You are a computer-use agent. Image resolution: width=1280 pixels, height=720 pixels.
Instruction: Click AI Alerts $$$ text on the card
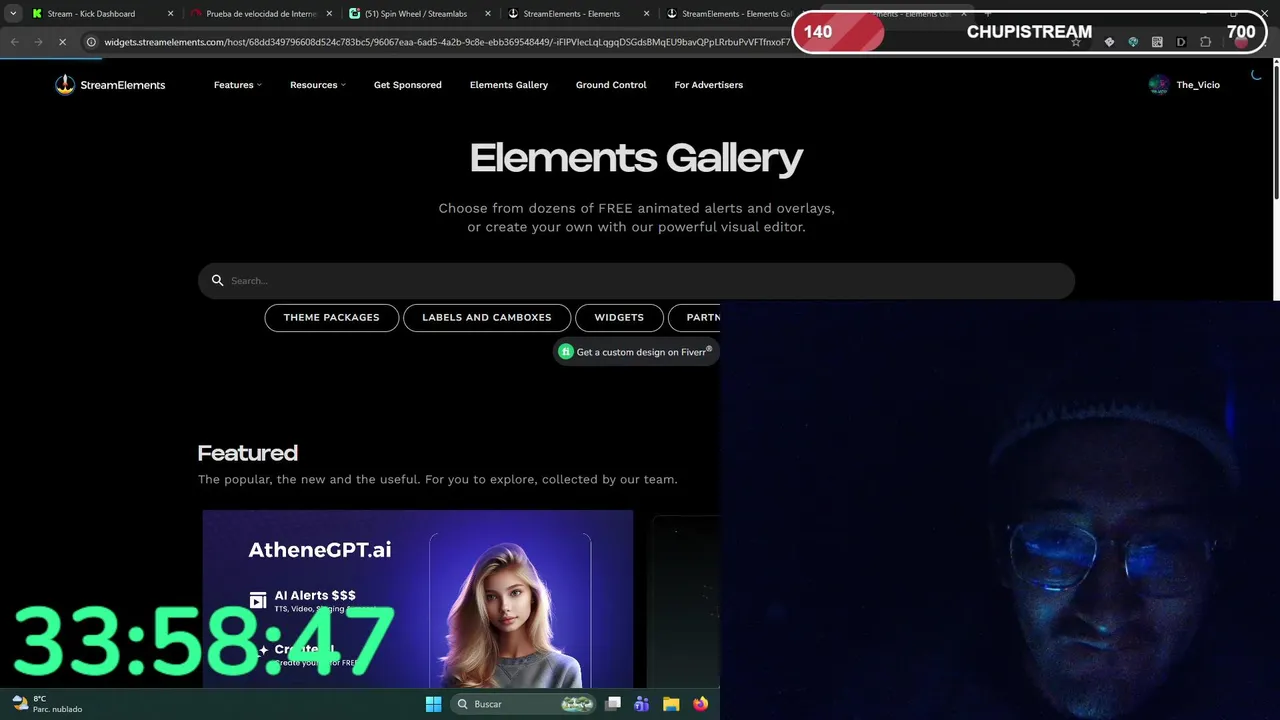(315, 595)
